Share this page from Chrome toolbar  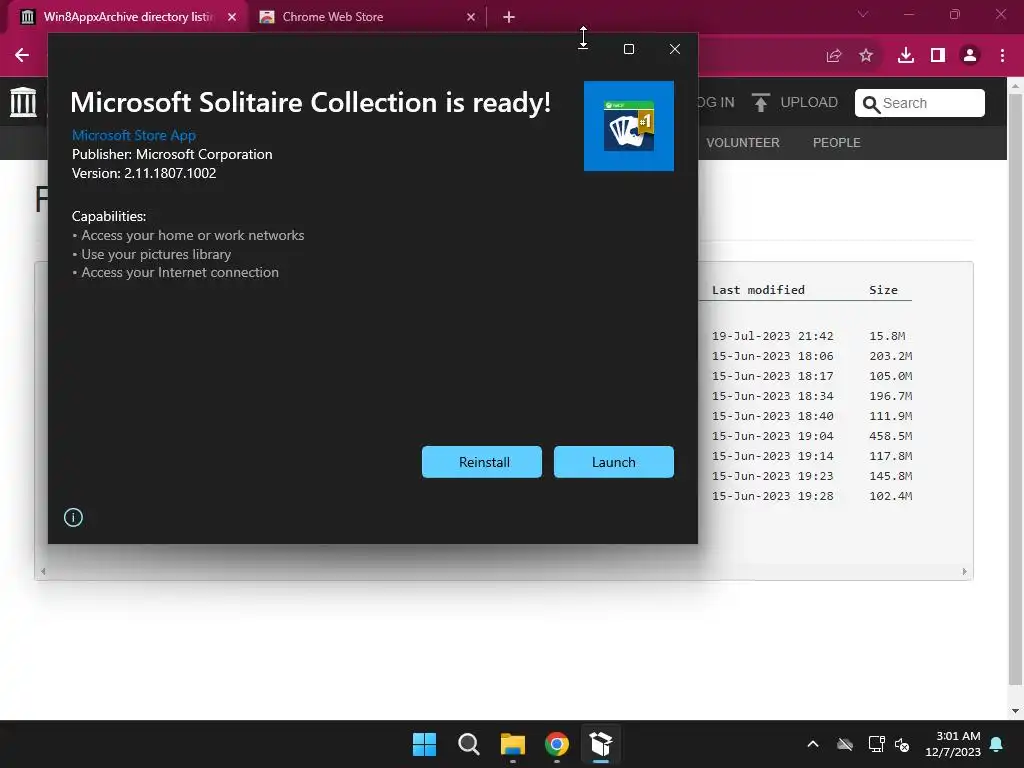click(834, 56)
